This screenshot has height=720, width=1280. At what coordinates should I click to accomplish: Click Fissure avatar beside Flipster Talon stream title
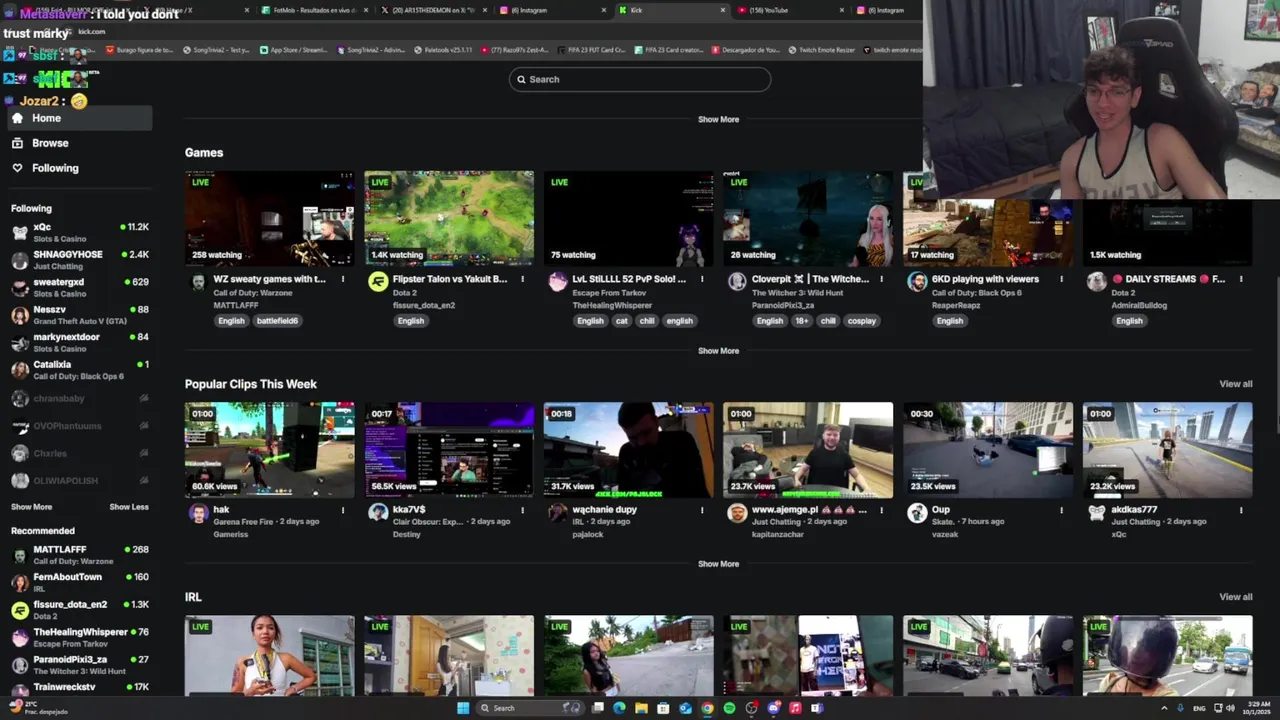378,282
